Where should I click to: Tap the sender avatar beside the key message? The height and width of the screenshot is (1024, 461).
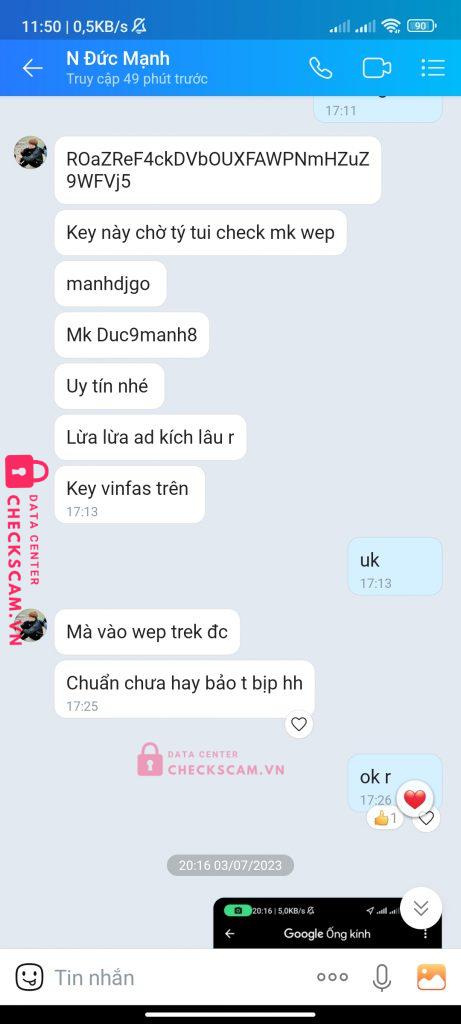(30, 153)
